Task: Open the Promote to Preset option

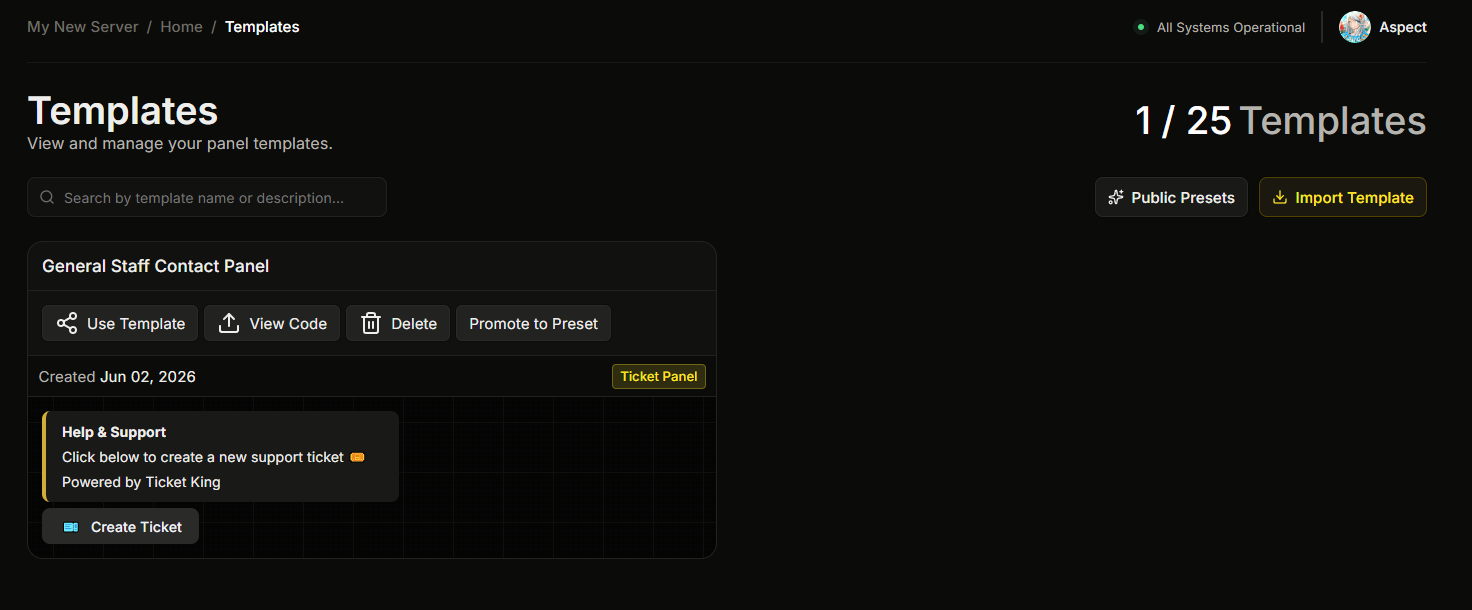Action: 533,323
